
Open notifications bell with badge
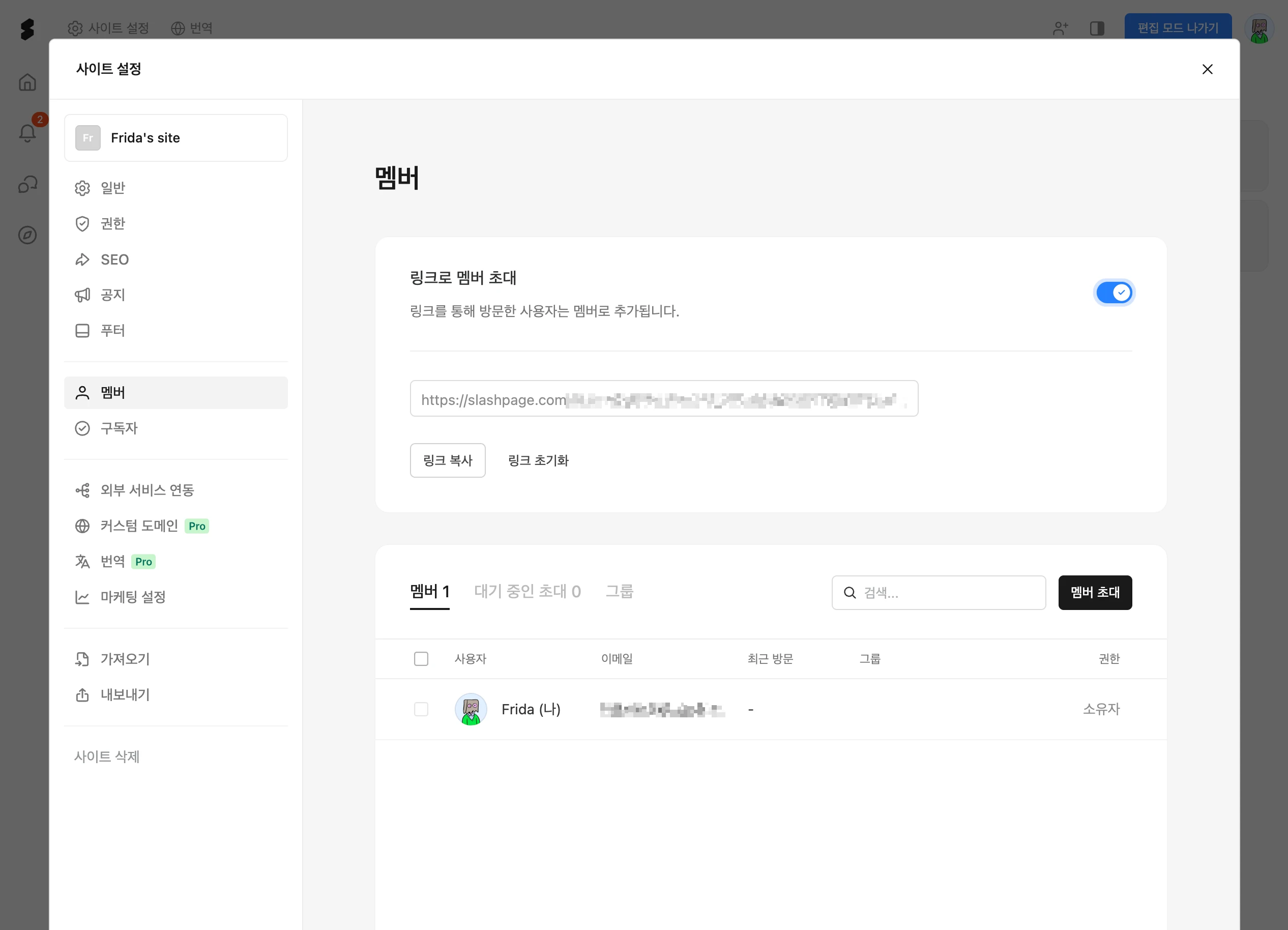point(27,133)
